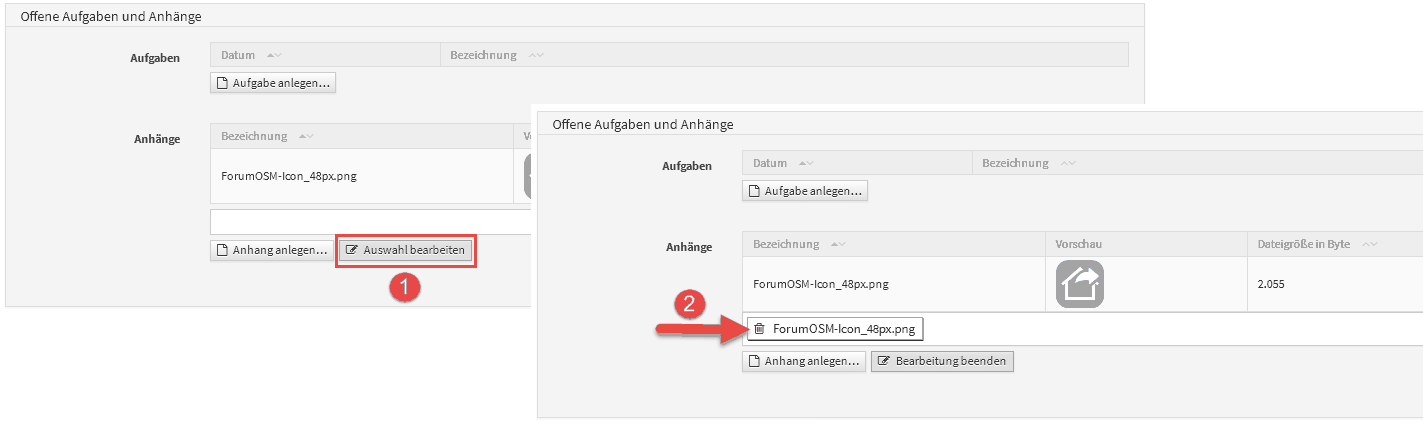This screenshot has width=1423, height=422.
Task: Click the empty field below the background attachment row
Action: click(x=370, y=221)
